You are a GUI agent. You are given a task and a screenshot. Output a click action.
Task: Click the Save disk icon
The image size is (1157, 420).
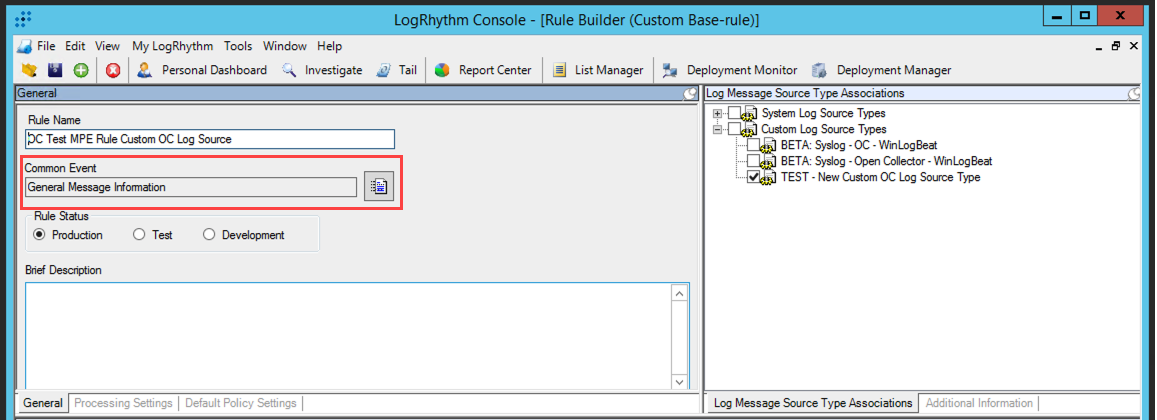point(55,70)
